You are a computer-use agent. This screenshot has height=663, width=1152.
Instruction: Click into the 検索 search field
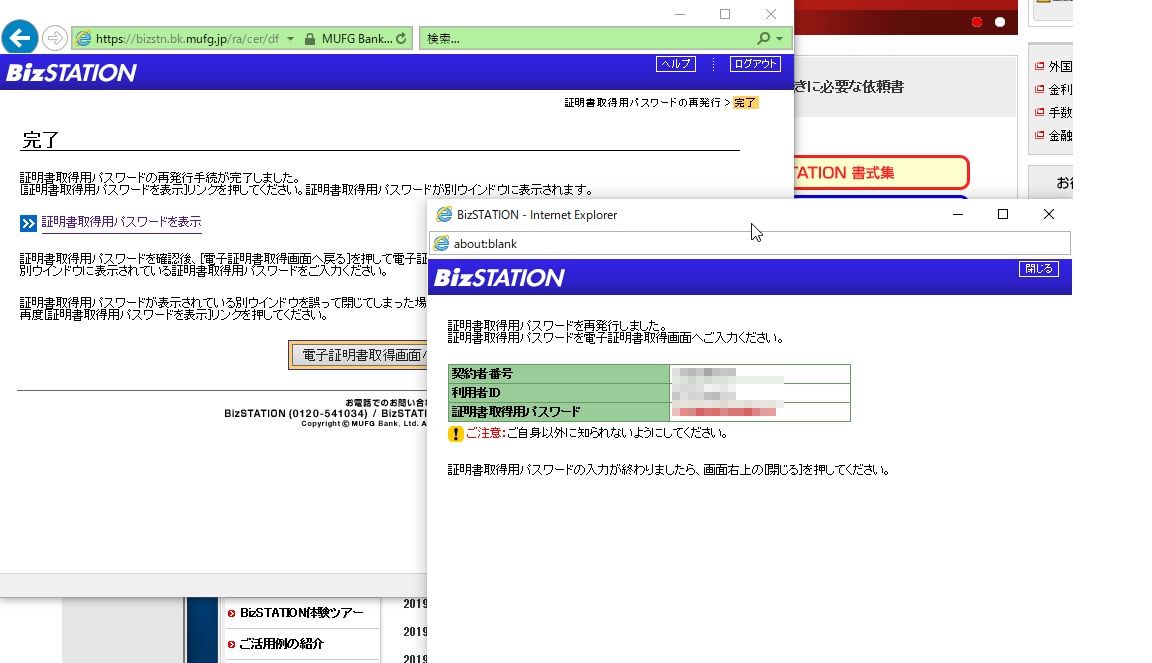588,38
